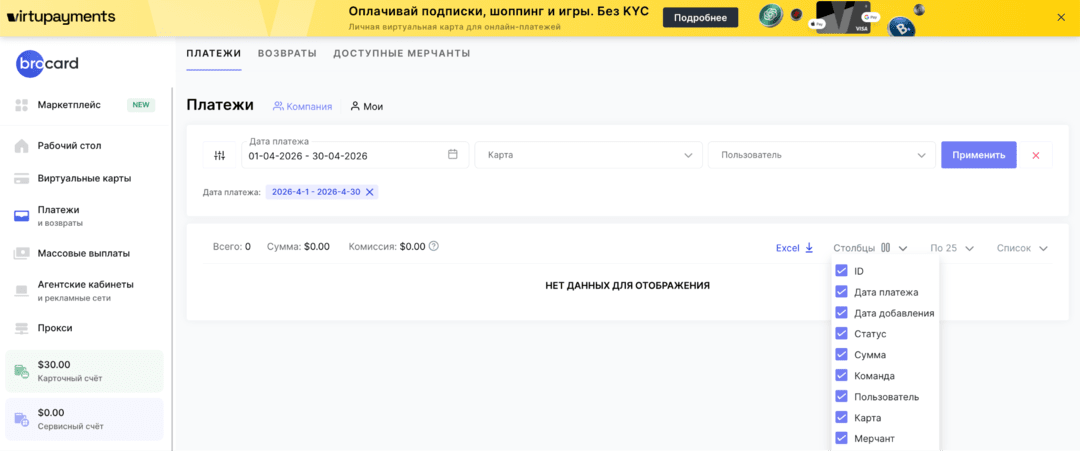Screen dimensions: 1080x451
Task: Clear filters with the red X button
Action: (x=1036, y=156)
